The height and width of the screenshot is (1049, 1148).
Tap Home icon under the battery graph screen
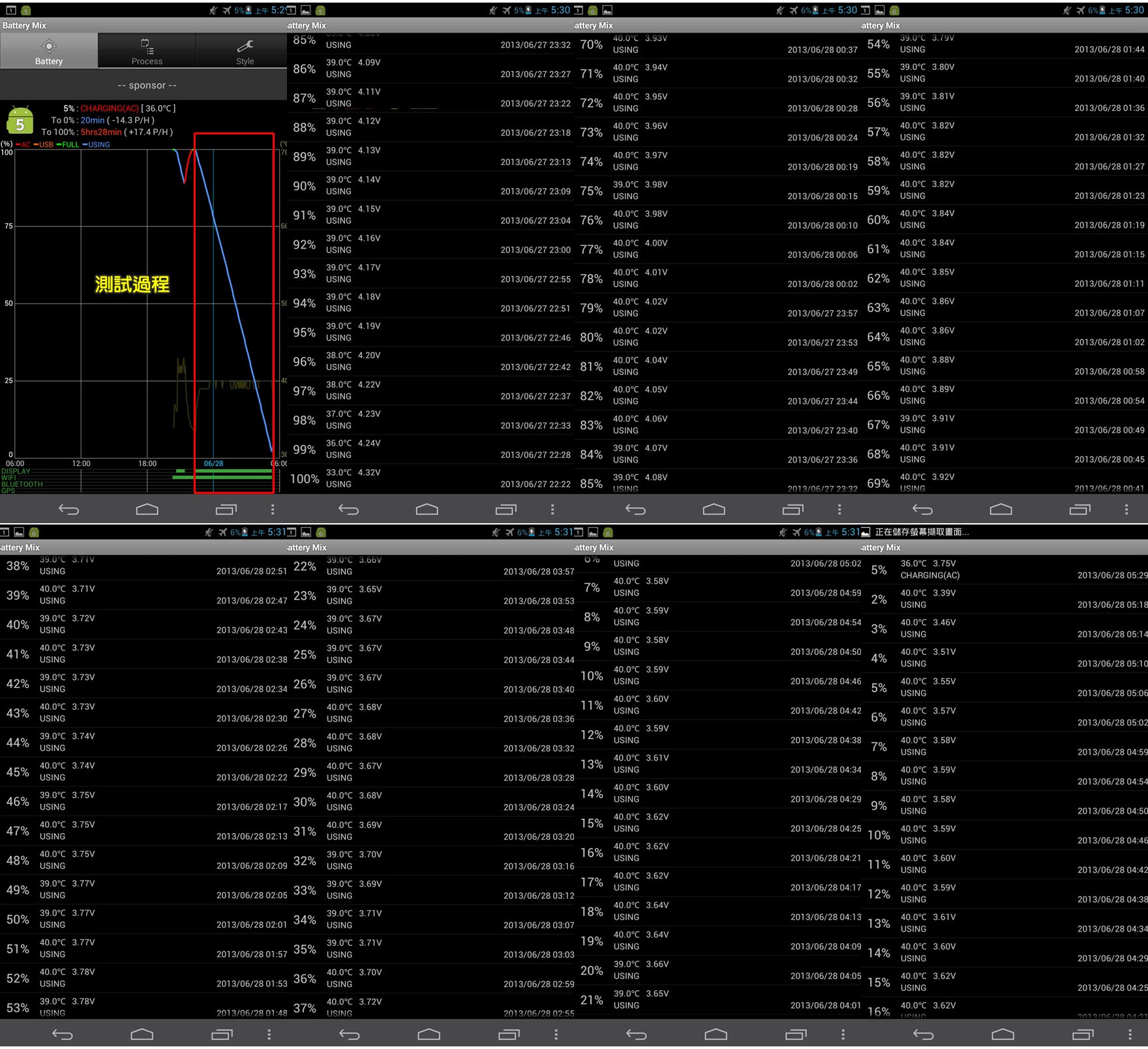(x=147, y=509)
